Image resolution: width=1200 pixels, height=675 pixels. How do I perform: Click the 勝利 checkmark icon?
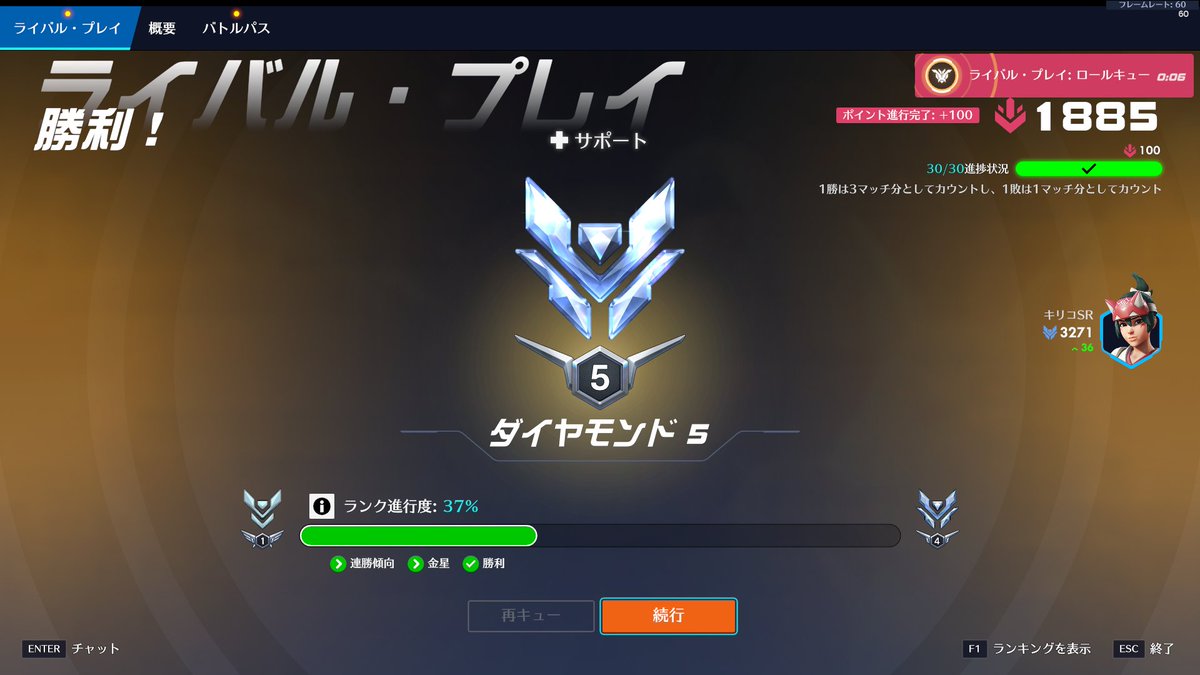coord(470,564)
